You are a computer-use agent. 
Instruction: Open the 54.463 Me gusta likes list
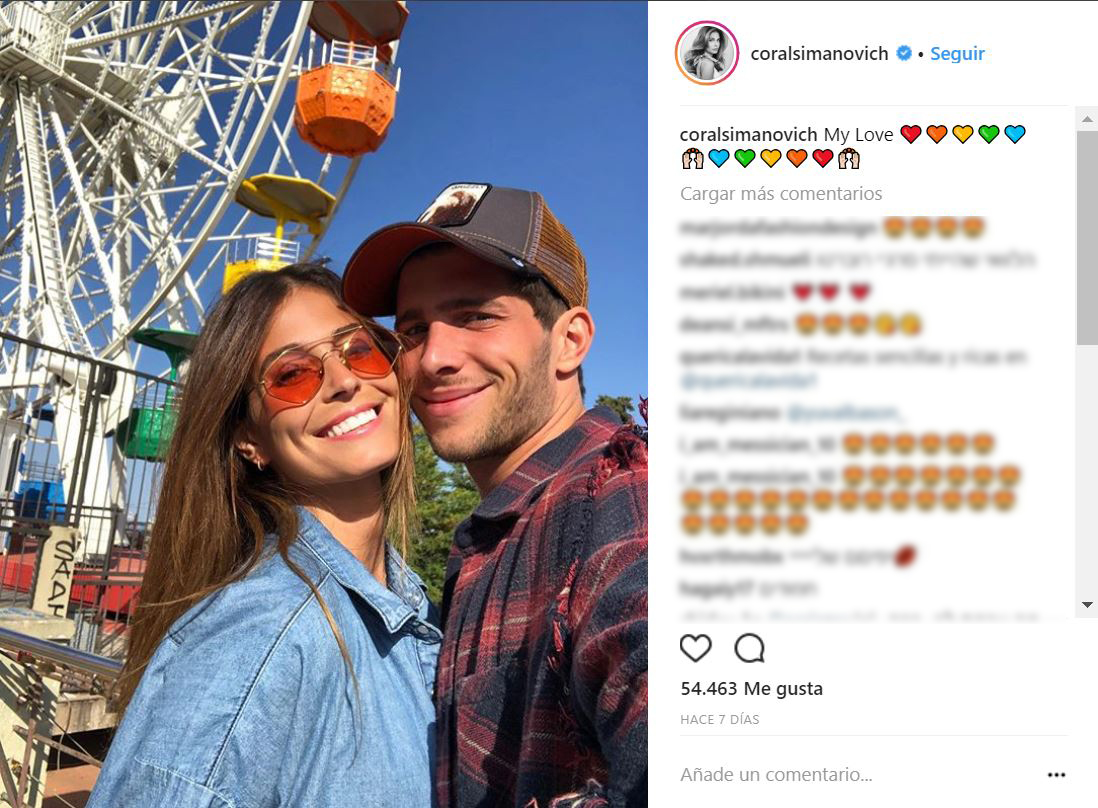(751, 689)
